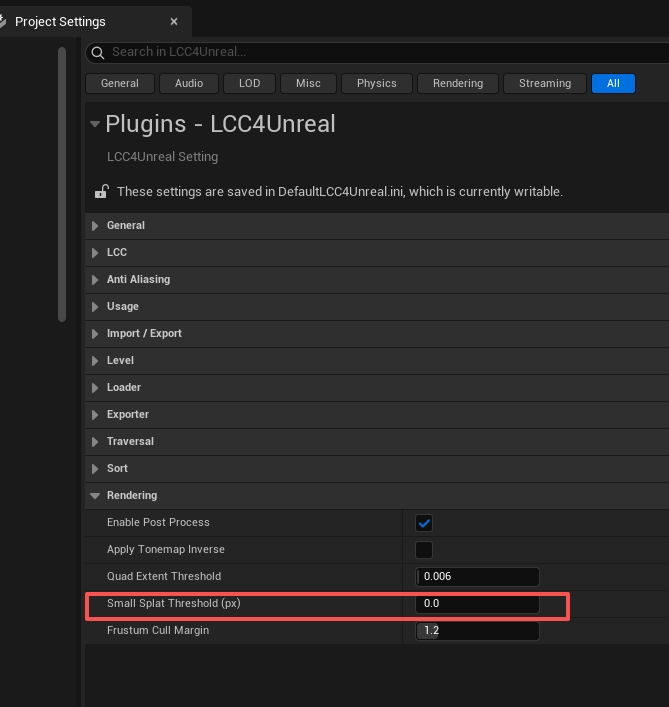Filter by LOD category
Image resolution: width=669 pixels, height=707 pixels.
tap(249, 83)
